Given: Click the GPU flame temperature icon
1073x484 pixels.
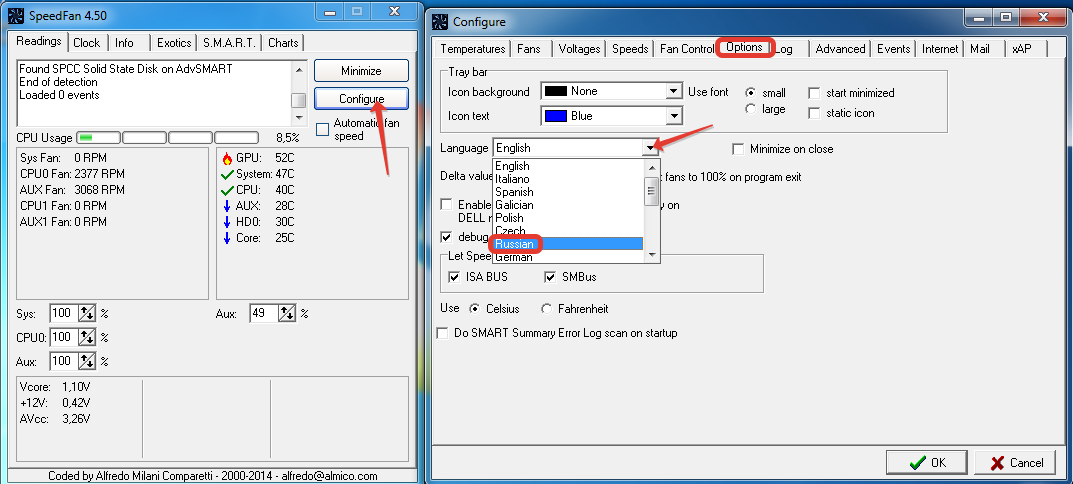Looking at the screenshot, I should [x=227, y=158].
